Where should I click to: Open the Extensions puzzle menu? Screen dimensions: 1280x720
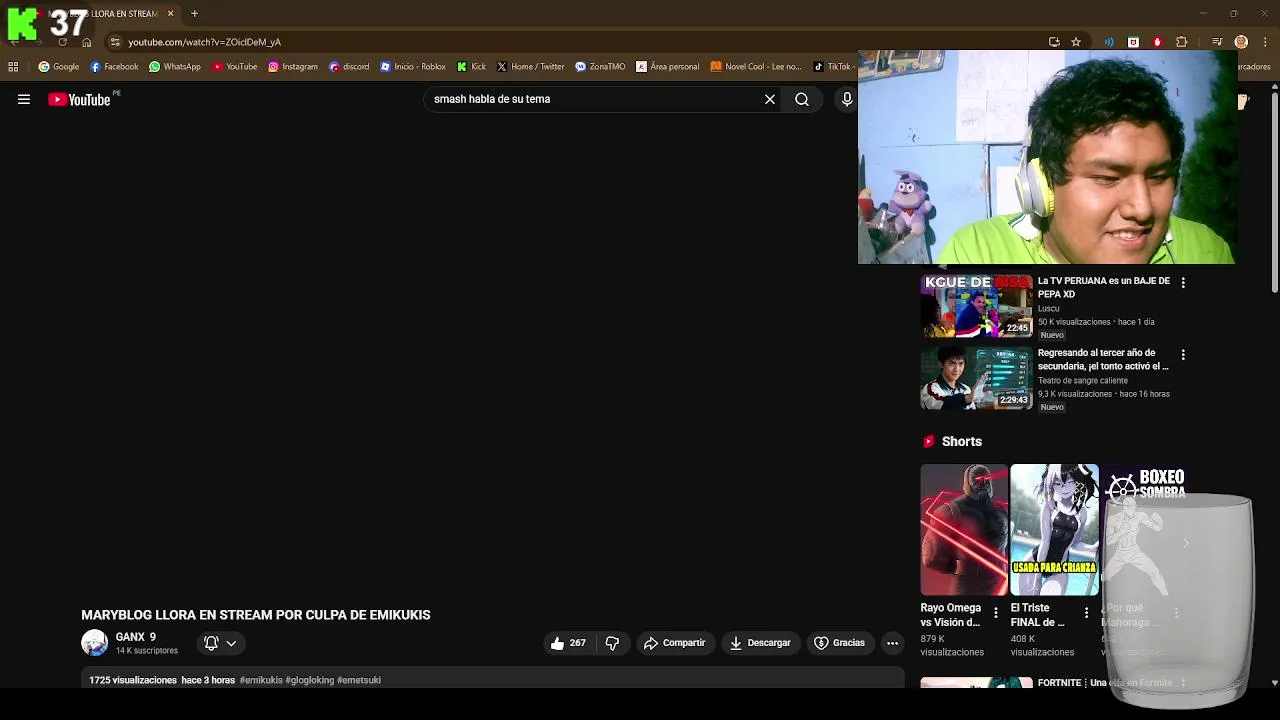[x=1182, y=42]
